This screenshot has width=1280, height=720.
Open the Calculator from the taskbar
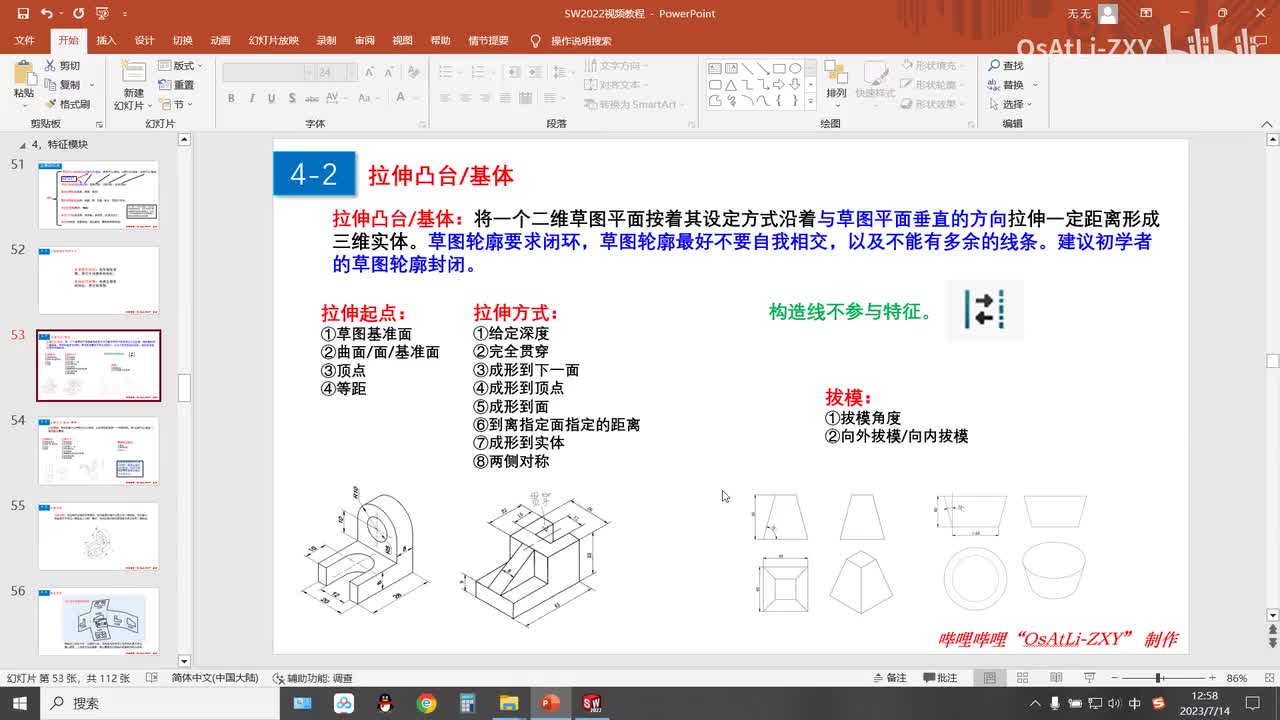(467, 703)
